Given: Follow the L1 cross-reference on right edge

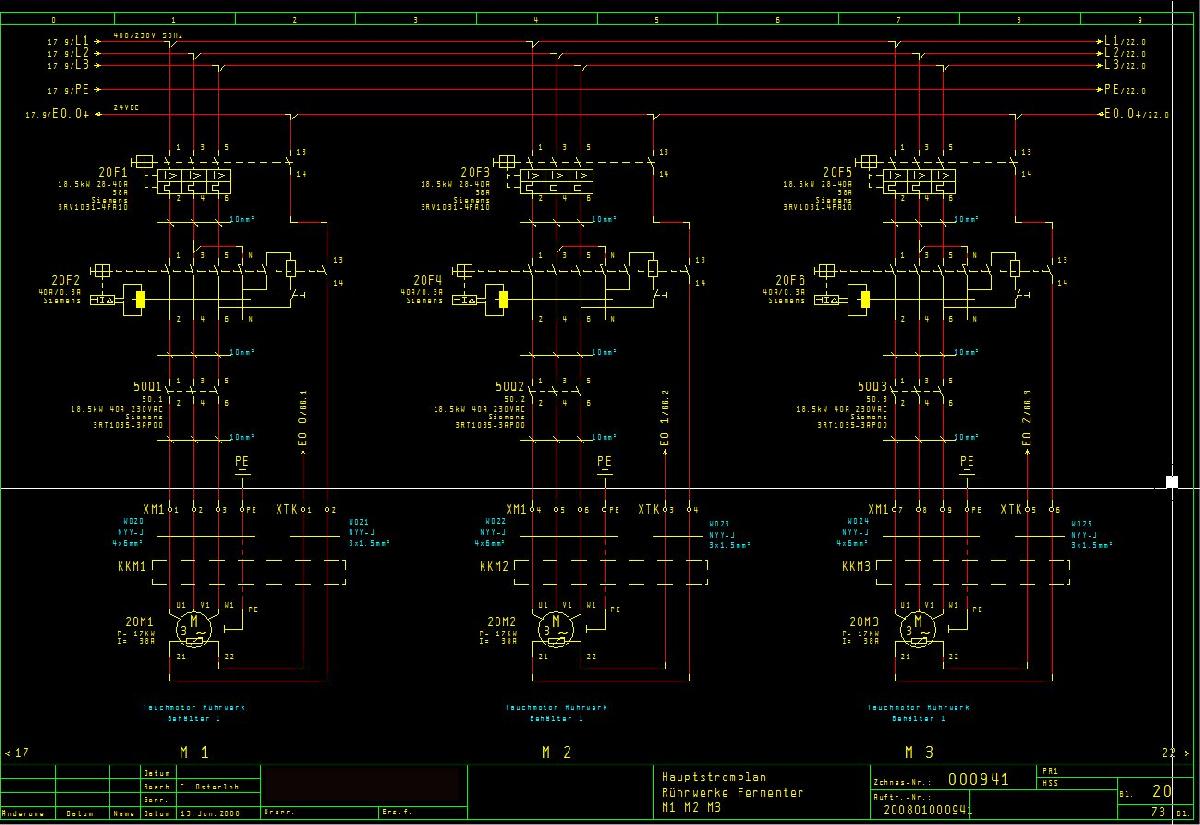Looking at the screenshot, I should point(1123,40).
